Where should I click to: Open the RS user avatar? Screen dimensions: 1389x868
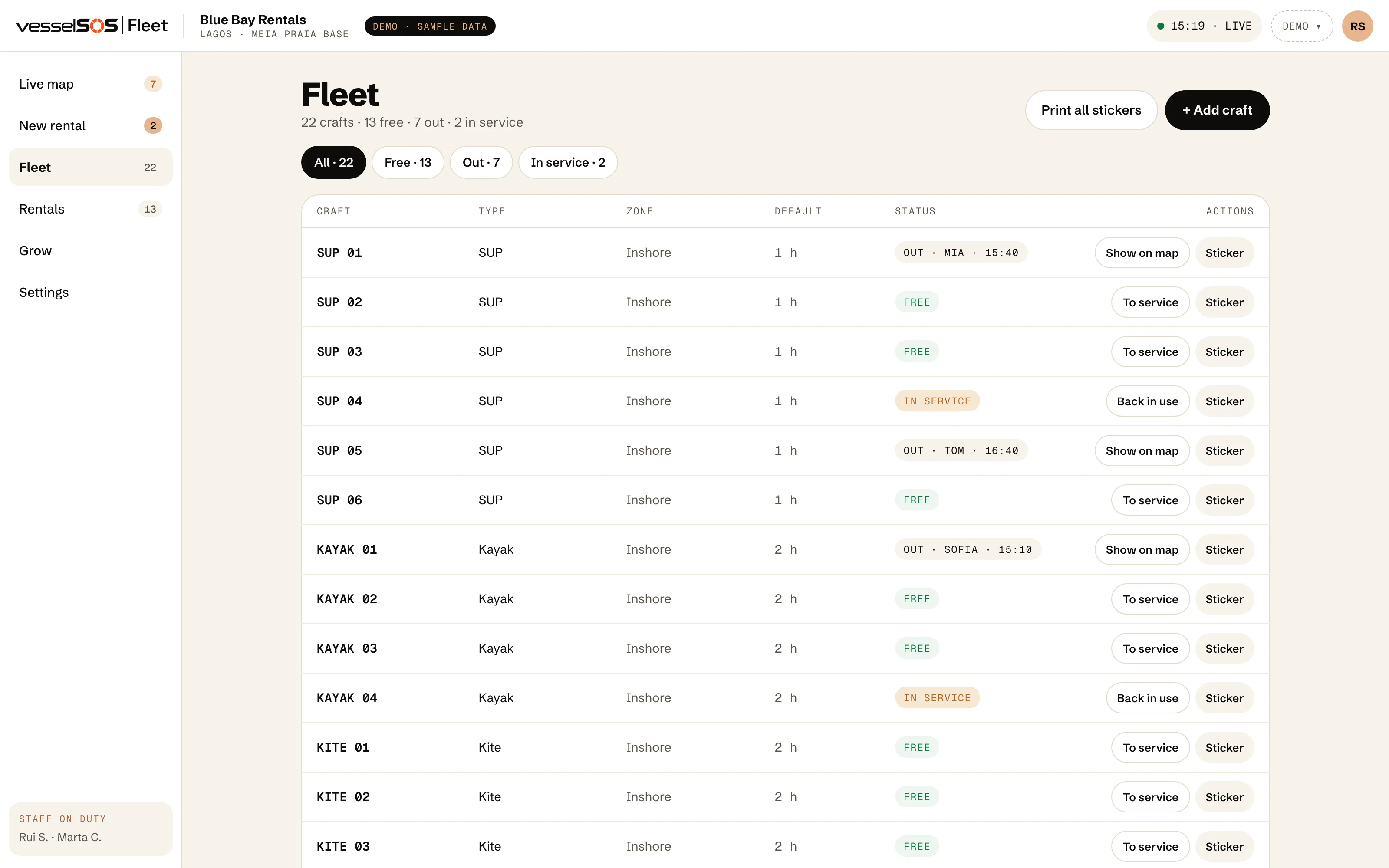click(x=1357, y=26)
